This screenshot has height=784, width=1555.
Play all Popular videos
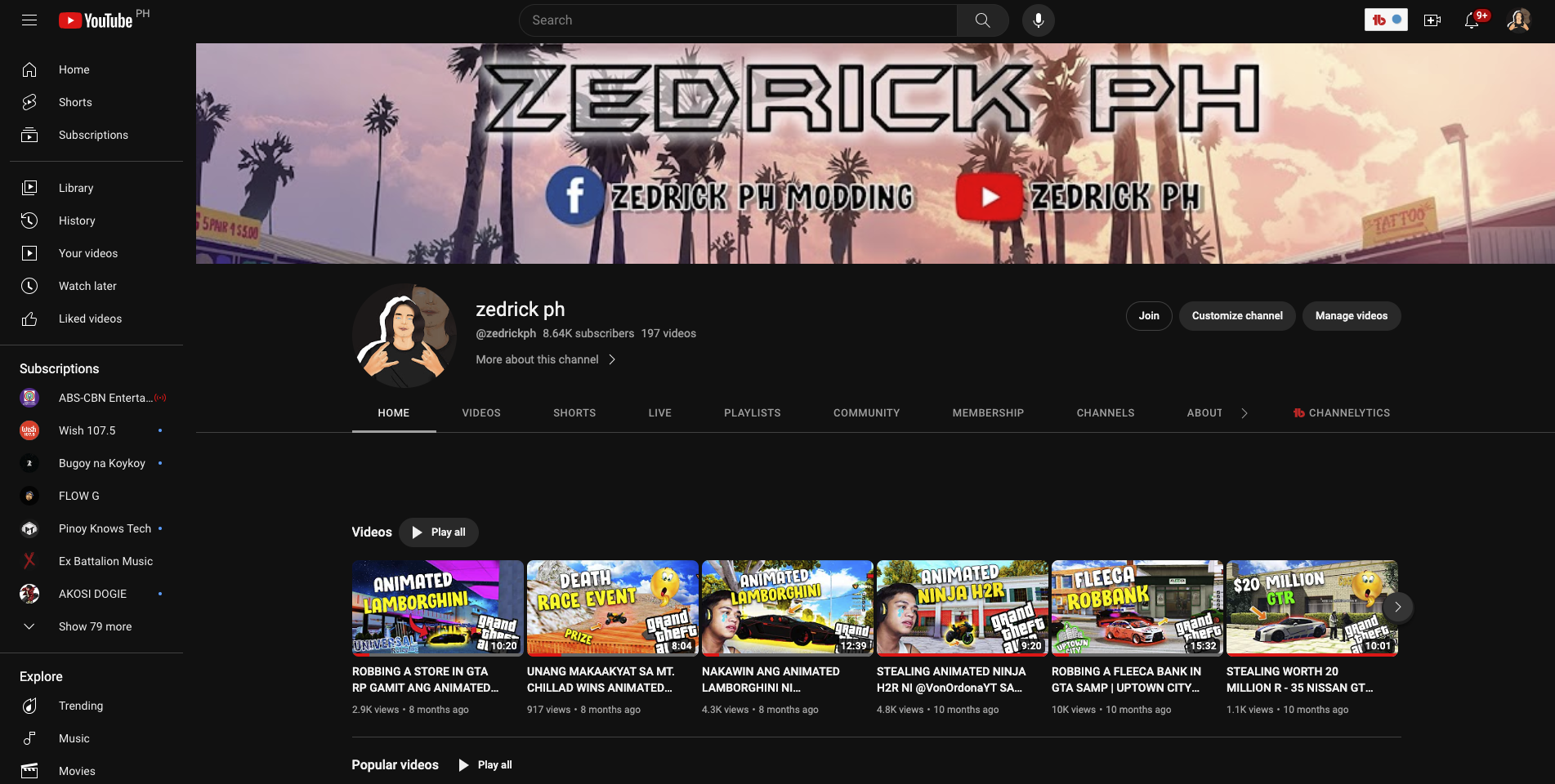485,765
